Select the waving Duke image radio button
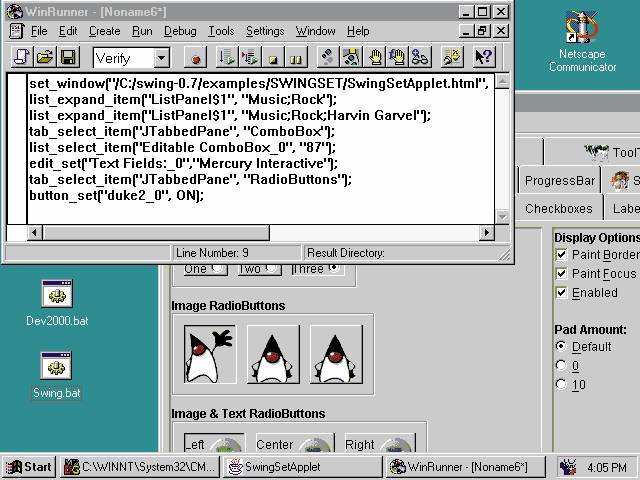 pos(210,354)
